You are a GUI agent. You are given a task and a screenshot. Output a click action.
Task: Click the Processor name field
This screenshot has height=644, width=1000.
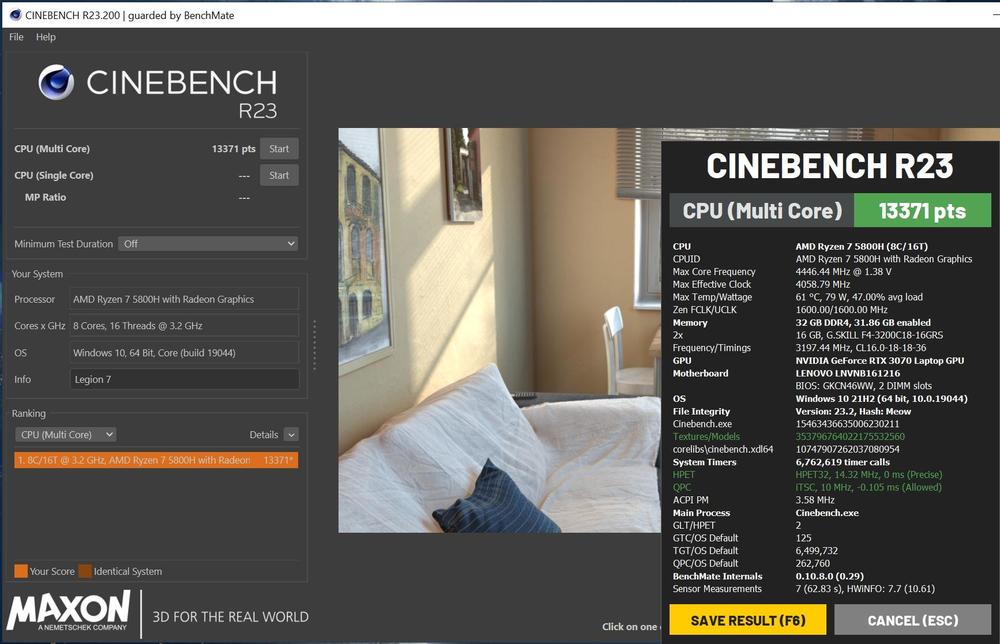click(x=184, y=299)
